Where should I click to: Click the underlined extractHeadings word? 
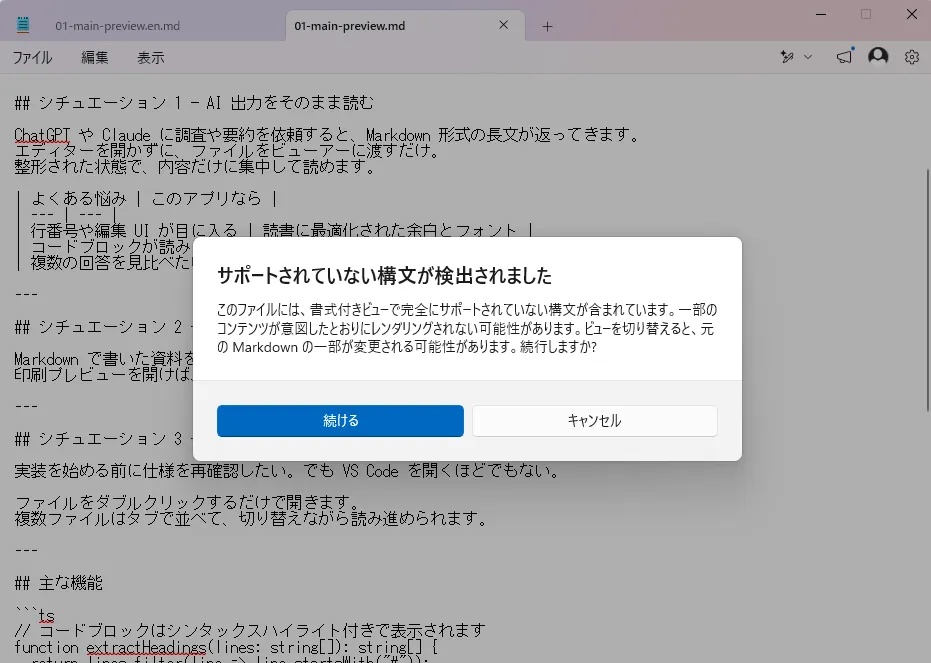146,647
